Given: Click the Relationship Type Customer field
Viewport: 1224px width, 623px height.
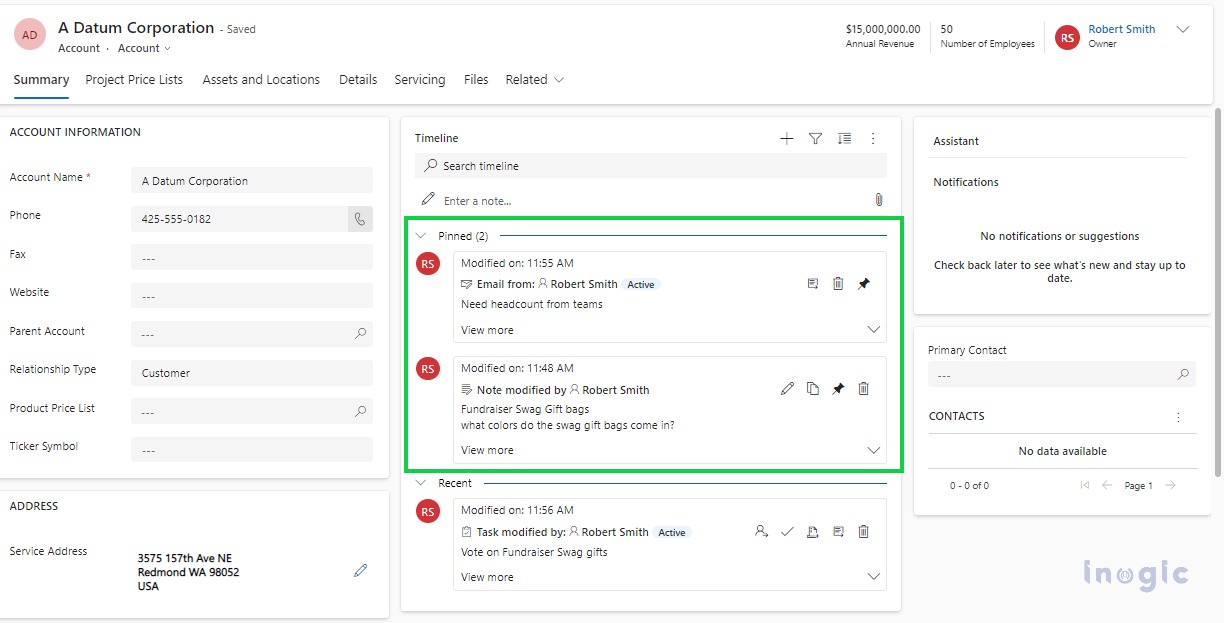Looking at the screenshot, I should pos(252,373).
